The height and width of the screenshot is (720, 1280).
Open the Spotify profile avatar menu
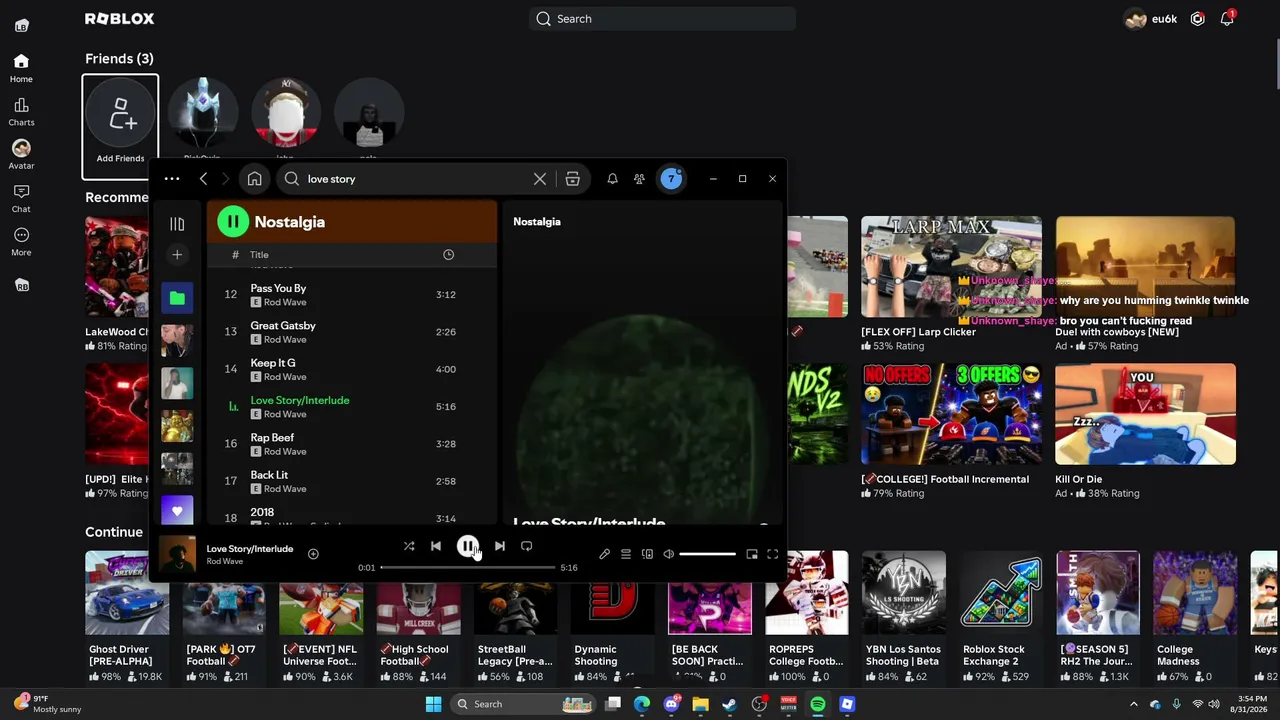coord(671,179)
